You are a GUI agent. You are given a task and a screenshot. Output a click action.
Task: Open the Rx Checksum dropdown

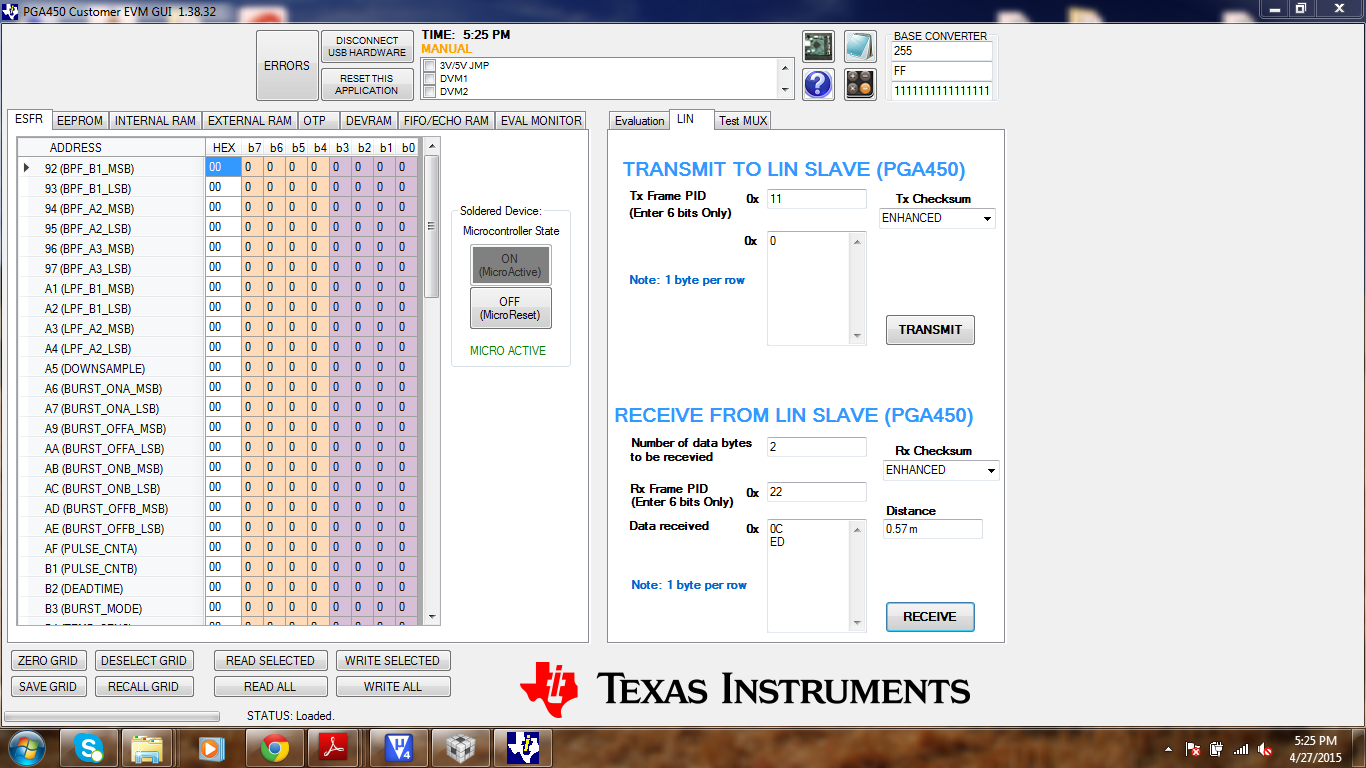click(991, 470)
